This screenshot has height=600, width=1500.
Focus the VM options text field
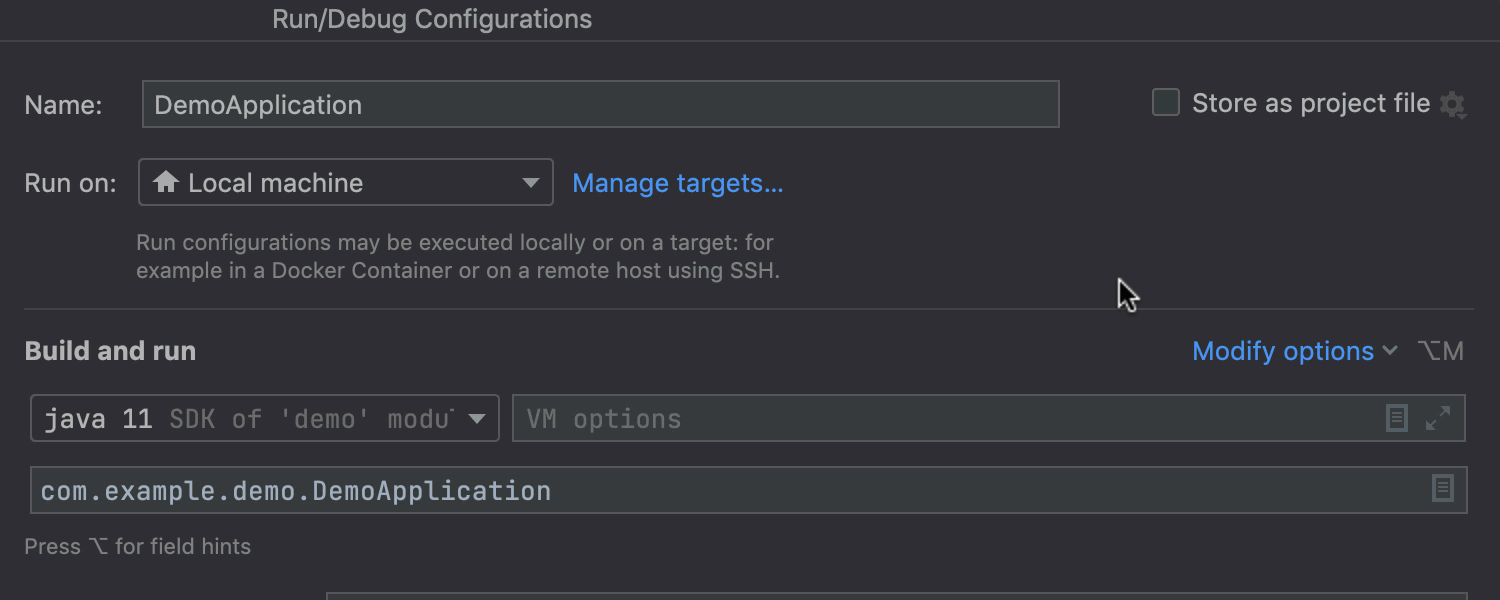point(940,418)
